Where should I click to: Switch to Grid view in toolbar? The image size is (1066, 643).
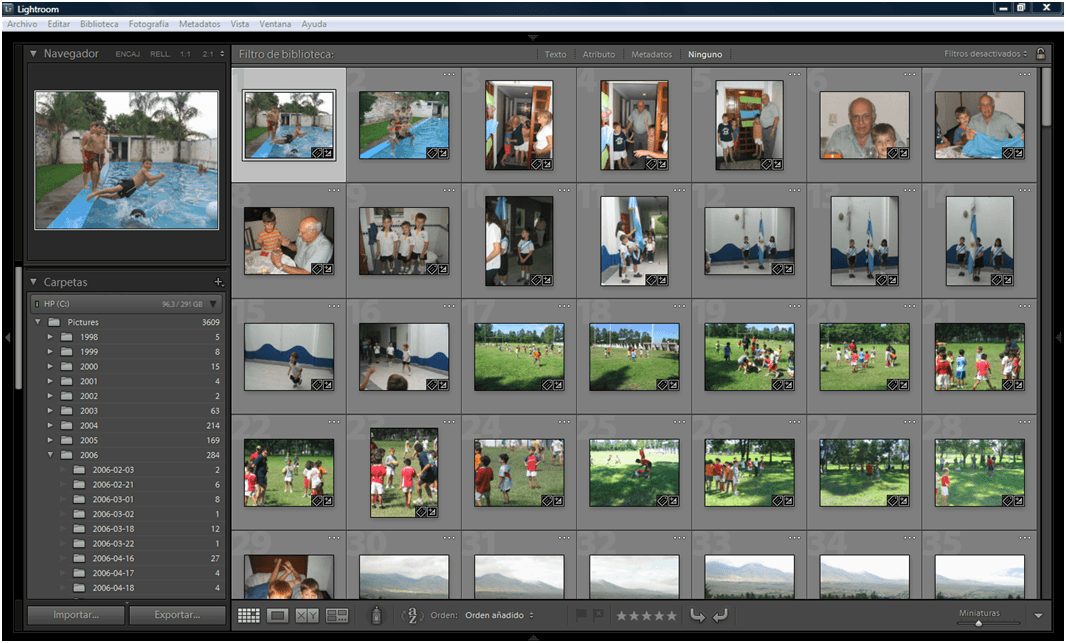click(x=248, y=615)
